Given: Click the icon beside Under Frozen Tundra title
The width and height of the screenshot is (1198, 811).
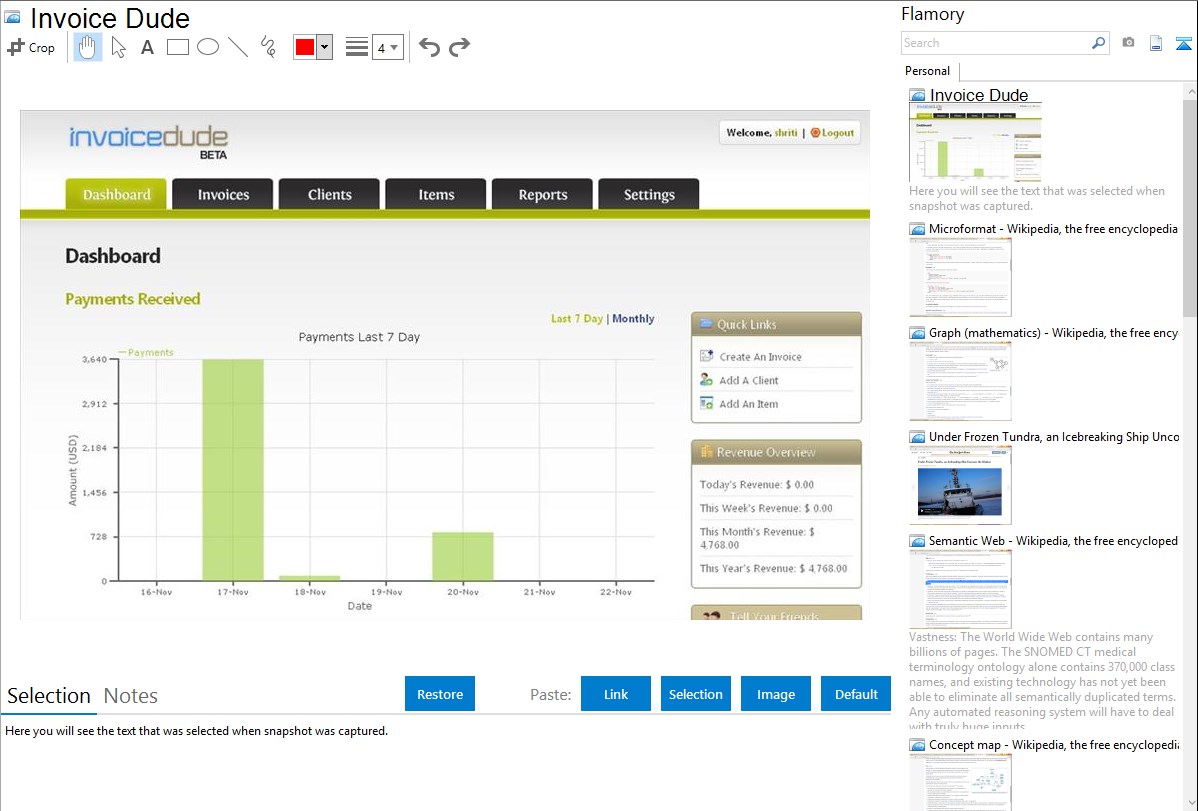Looking at the screenshot, I should tap(917, 437).
